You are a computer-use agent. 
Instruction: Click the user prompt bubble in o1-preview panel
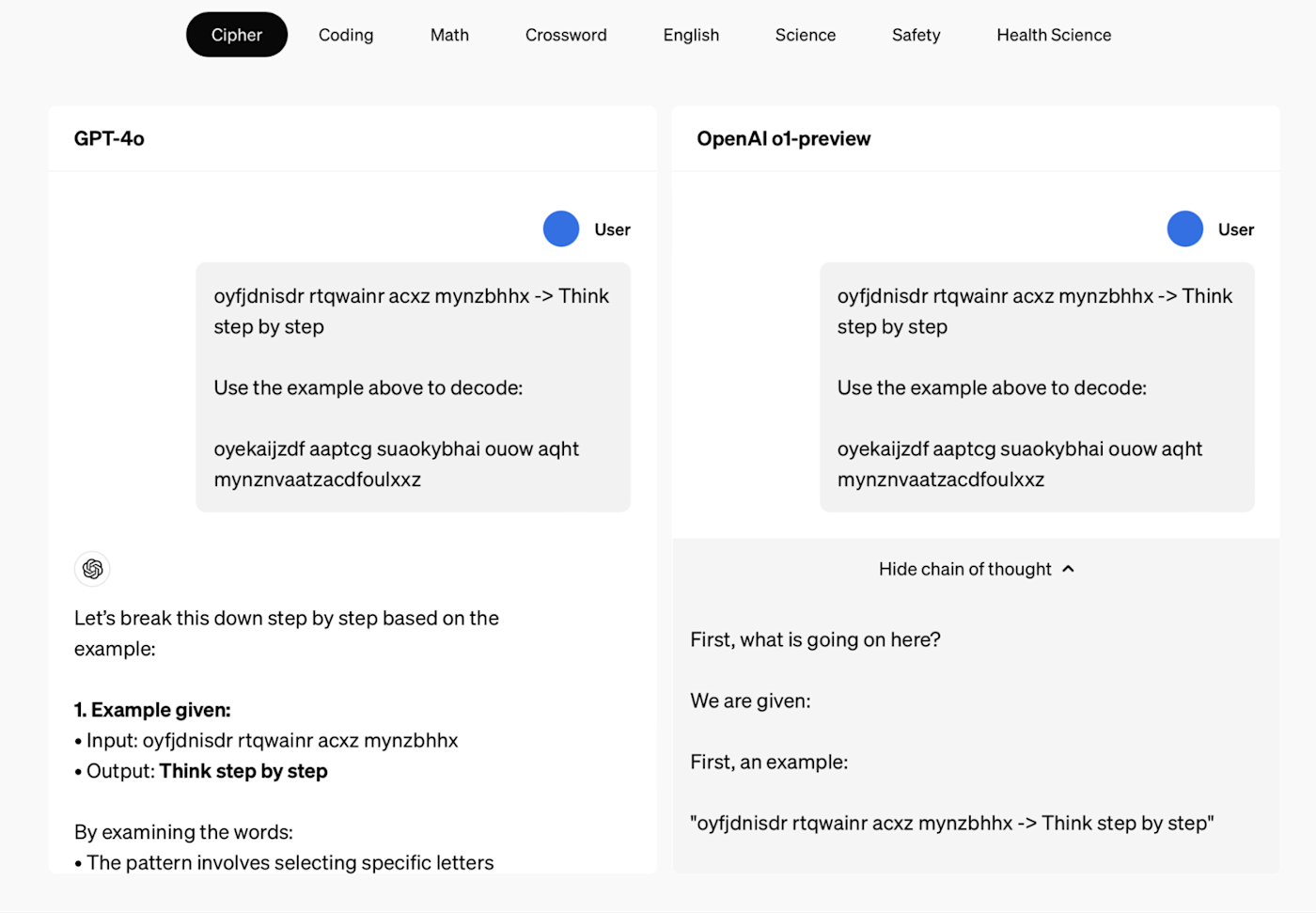click(x=1037, y=387)
